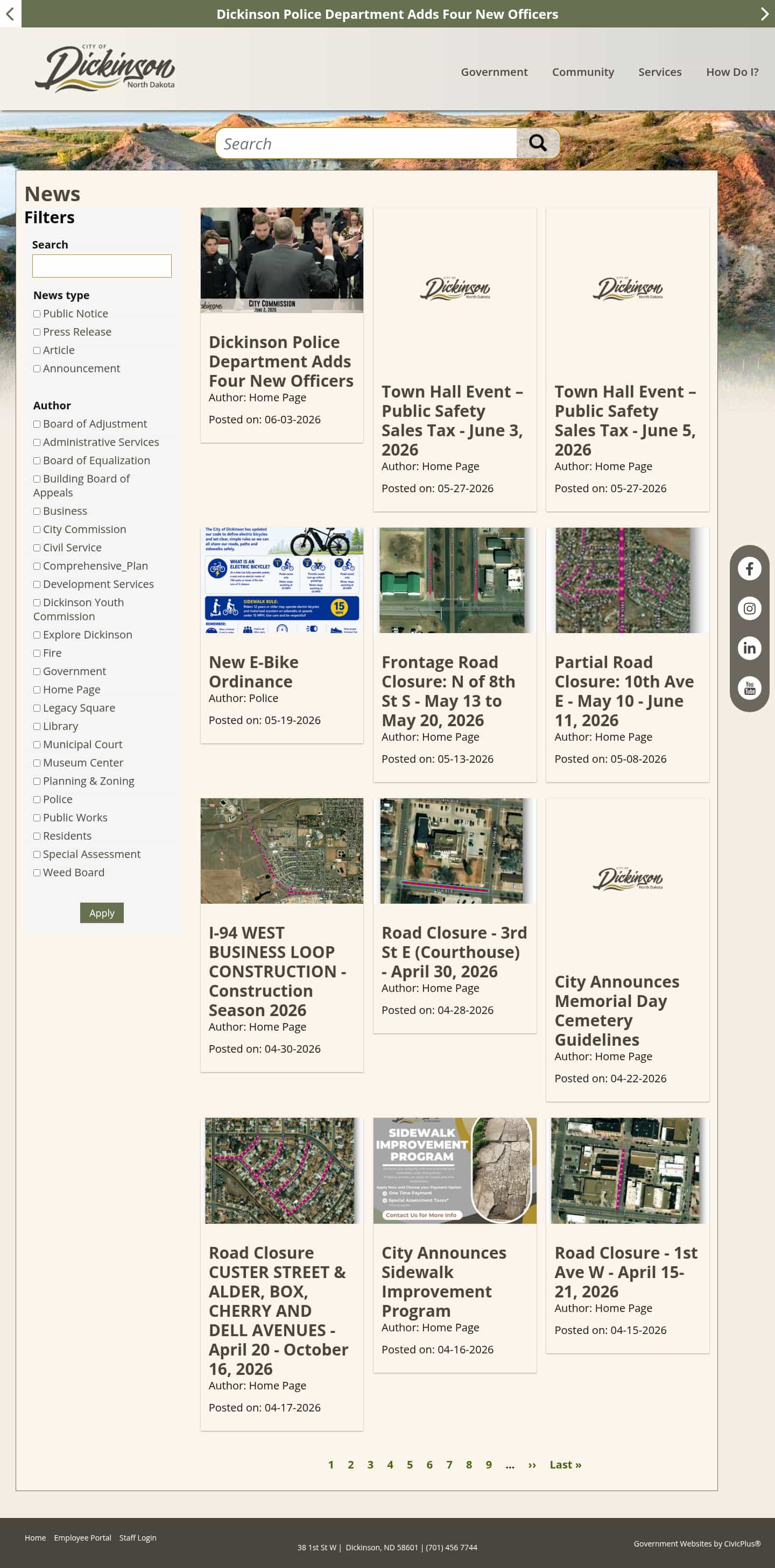This screenshot has height=1568, width=775.
Task: Click the previous banner arrow
Action: (10, 13)
